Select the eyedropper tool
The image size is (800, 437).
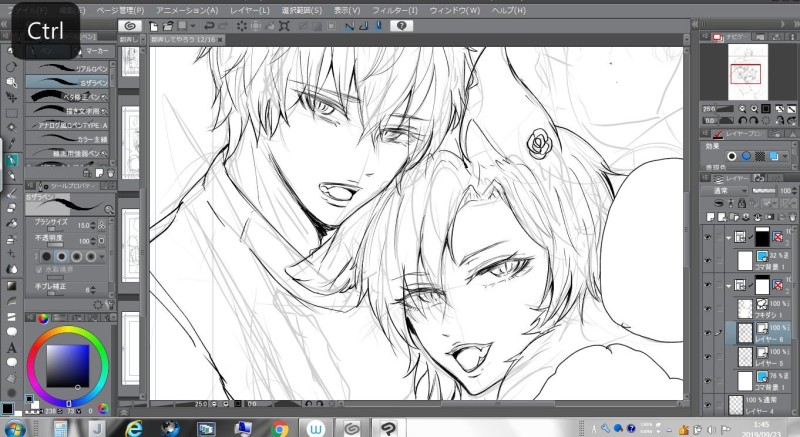coord(11,143)
